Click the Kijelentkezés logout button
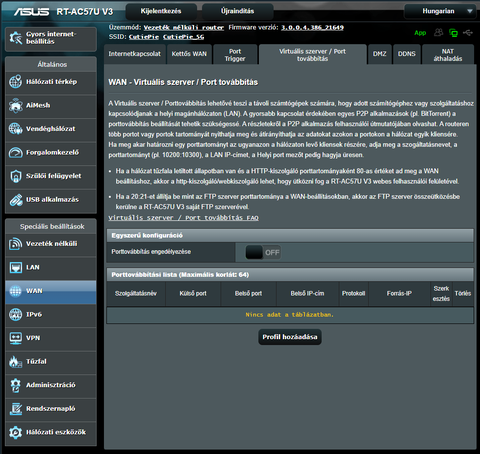480x454 pixels. coord(161,11)
